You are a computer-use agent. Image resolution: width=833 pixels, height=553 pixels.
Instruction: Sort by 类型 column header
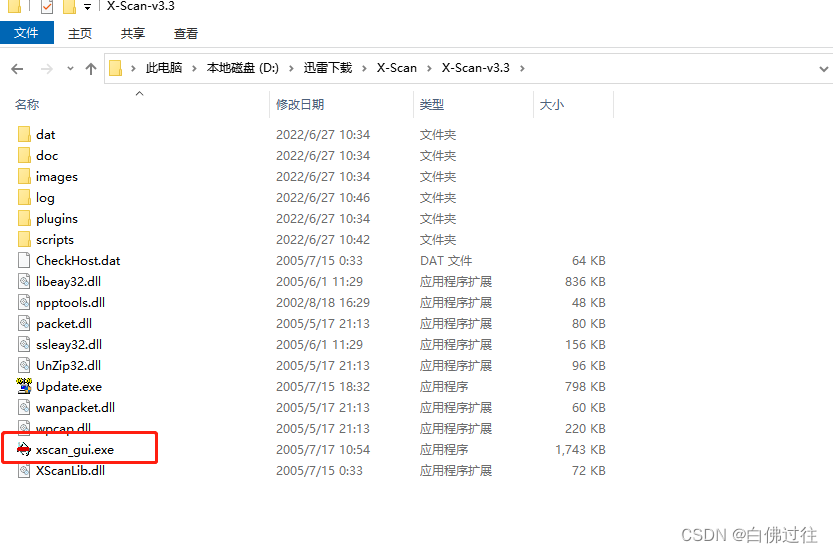pos(431,105)
